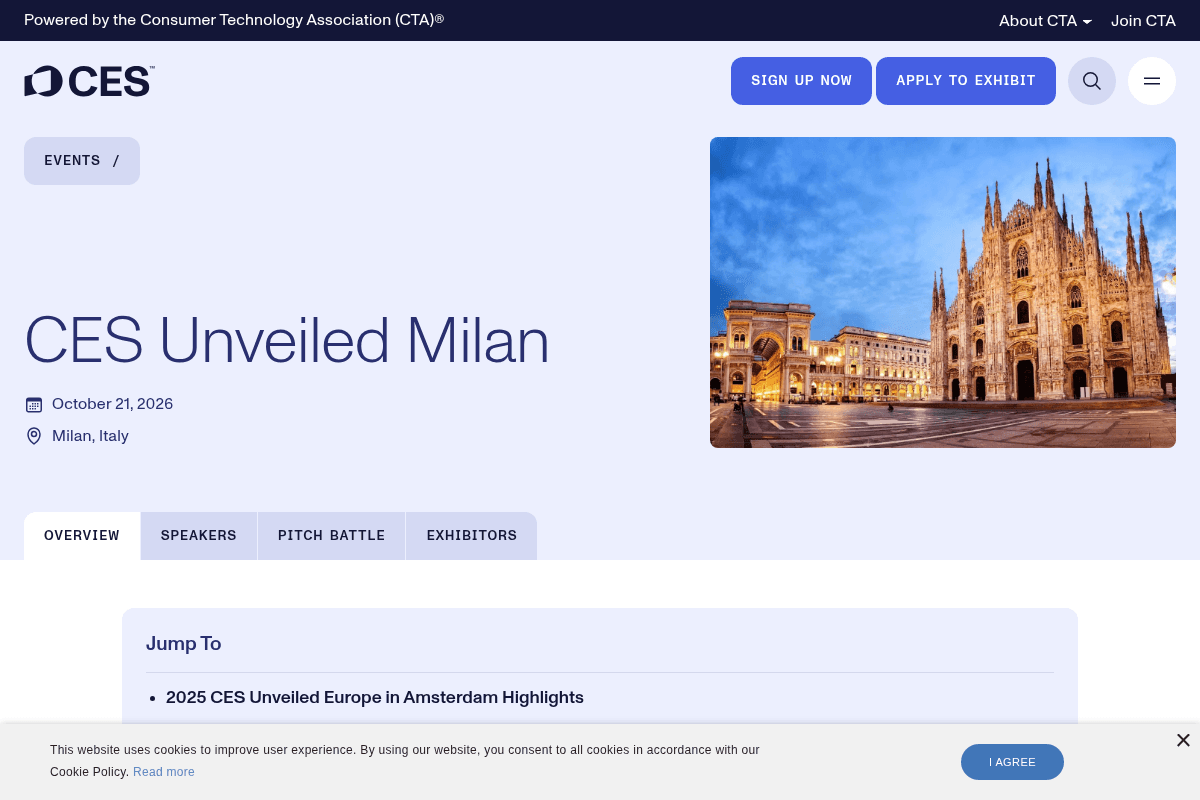Image resolution: width=1200 pixels, height=800 pixels.
Task: Click the Join CTA link
Action: click(1143, 20)
